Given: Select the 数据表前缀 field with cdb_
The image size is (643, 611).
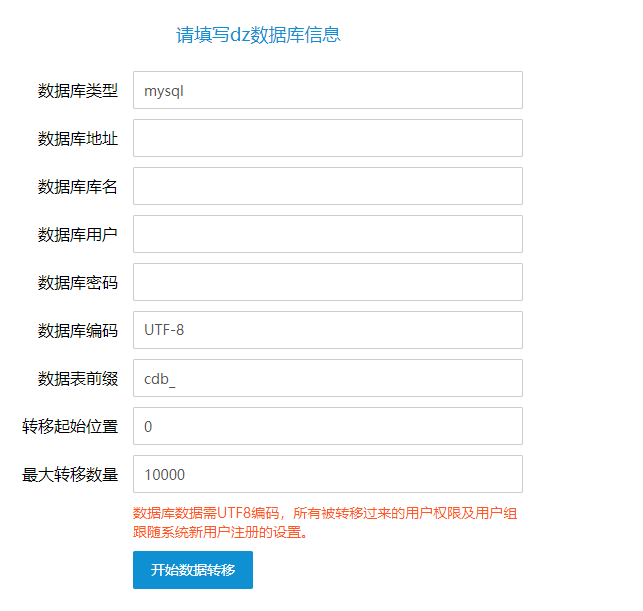Looking at the screenshot, I should coord(328,378).
